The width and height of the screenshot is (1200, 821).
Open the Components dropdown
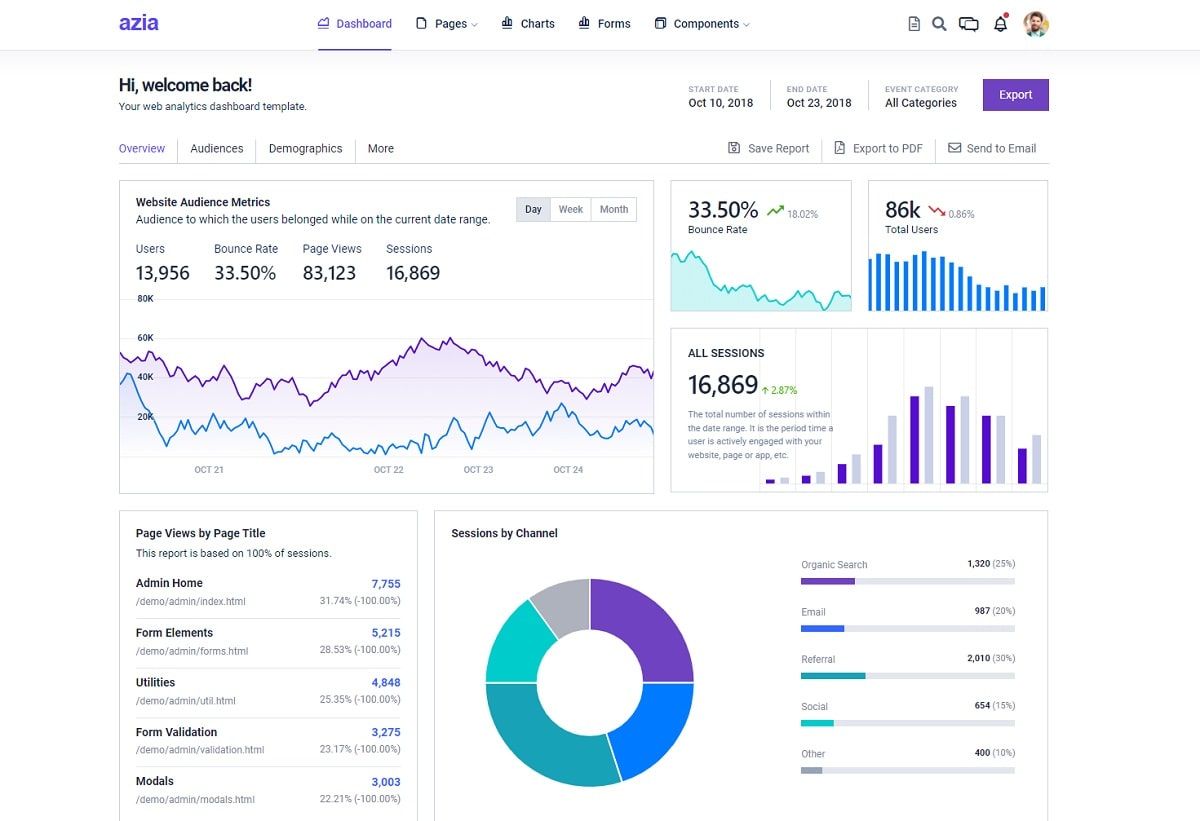pyautogui.click(x=701, y=23)
